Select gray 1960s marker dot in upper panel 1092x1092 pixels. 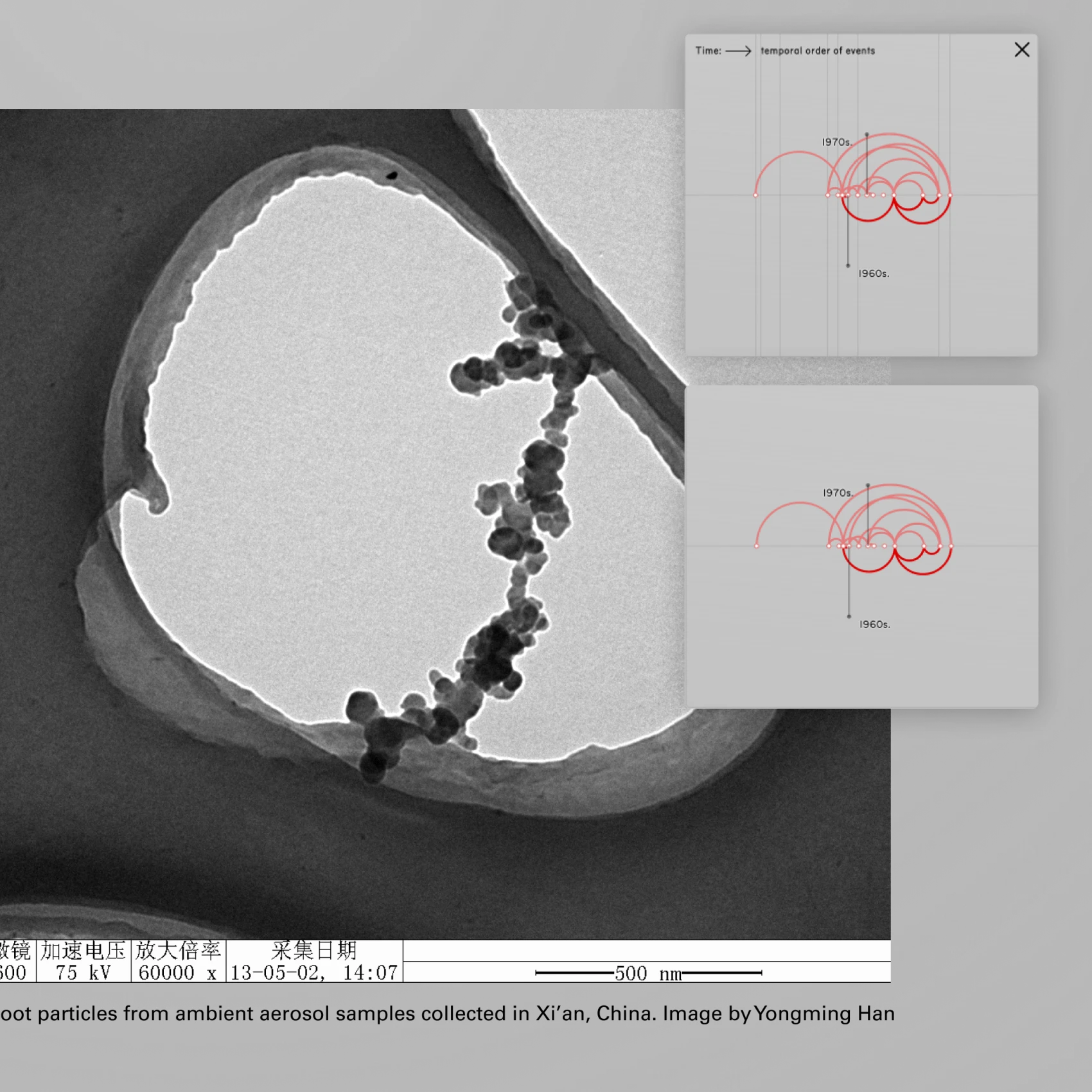848,265
